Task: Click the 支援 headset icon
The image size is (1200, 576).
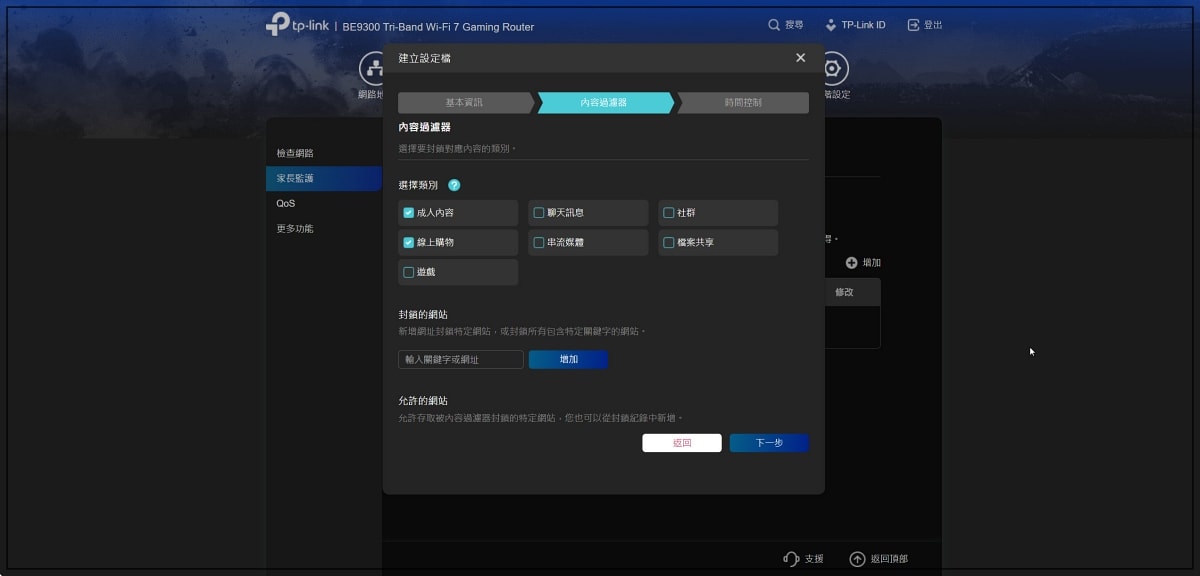Action: (x=791, y=559)
